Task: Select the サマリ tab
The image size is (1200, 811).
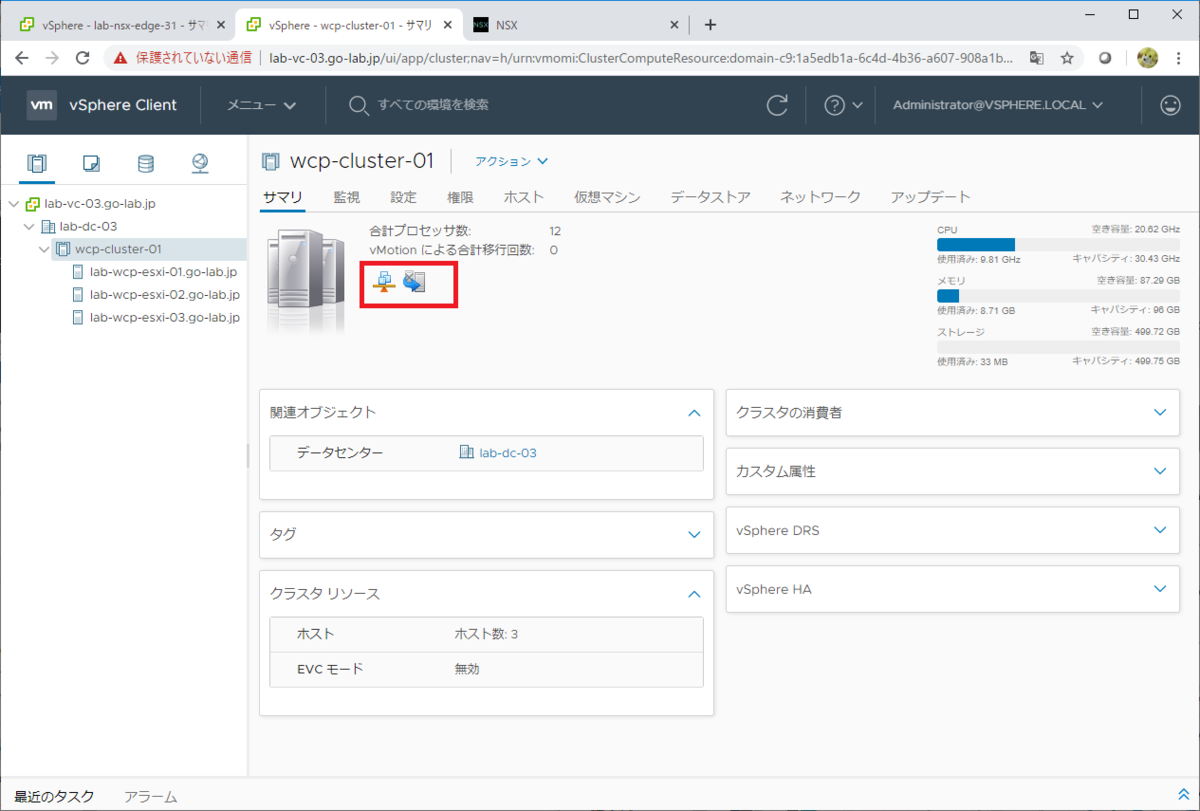Action: click(x=282, y=197)
